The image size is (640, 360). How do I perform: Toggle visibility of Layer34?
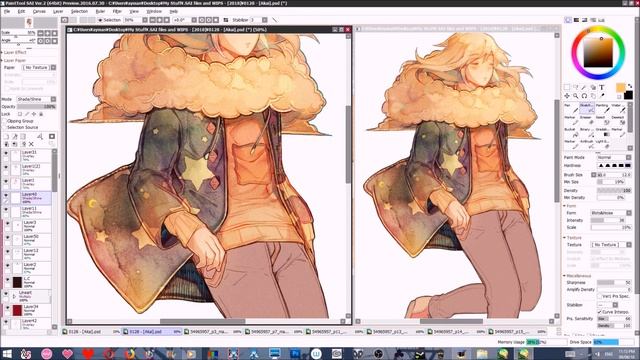(7, 308)
